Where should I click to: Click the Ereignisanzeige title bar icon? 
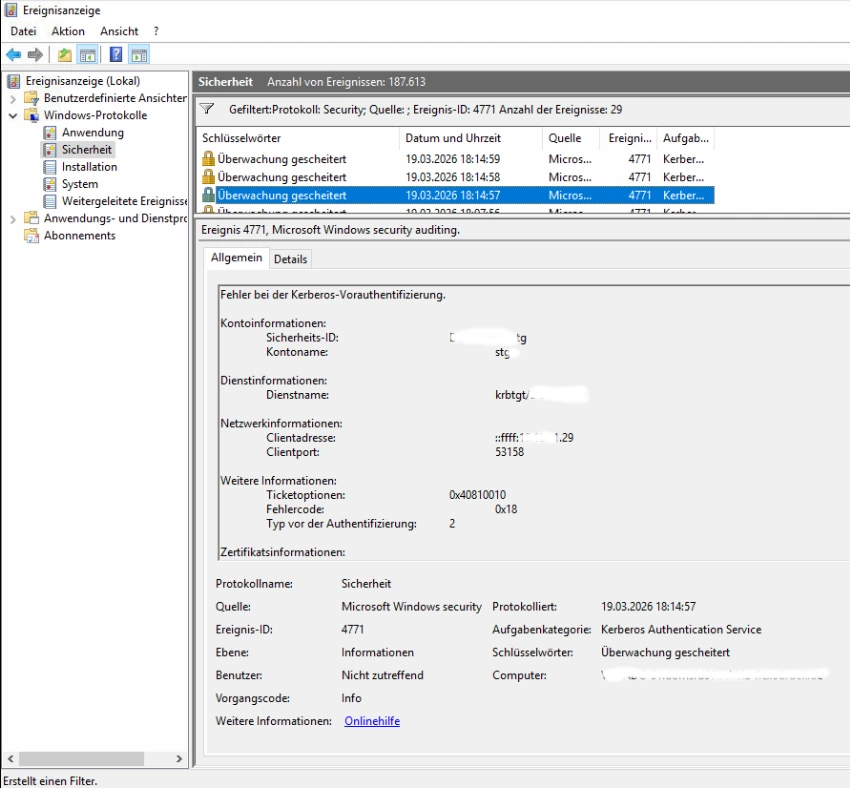[10, 10]
